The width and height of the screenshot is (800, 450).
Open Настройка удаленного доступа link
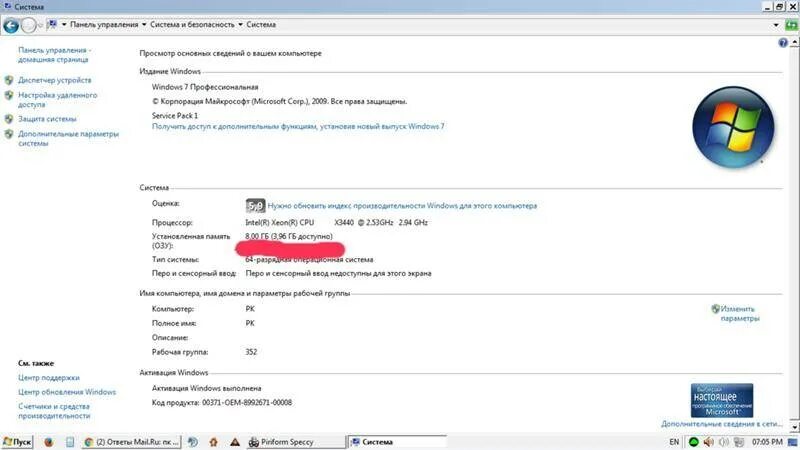58,99
